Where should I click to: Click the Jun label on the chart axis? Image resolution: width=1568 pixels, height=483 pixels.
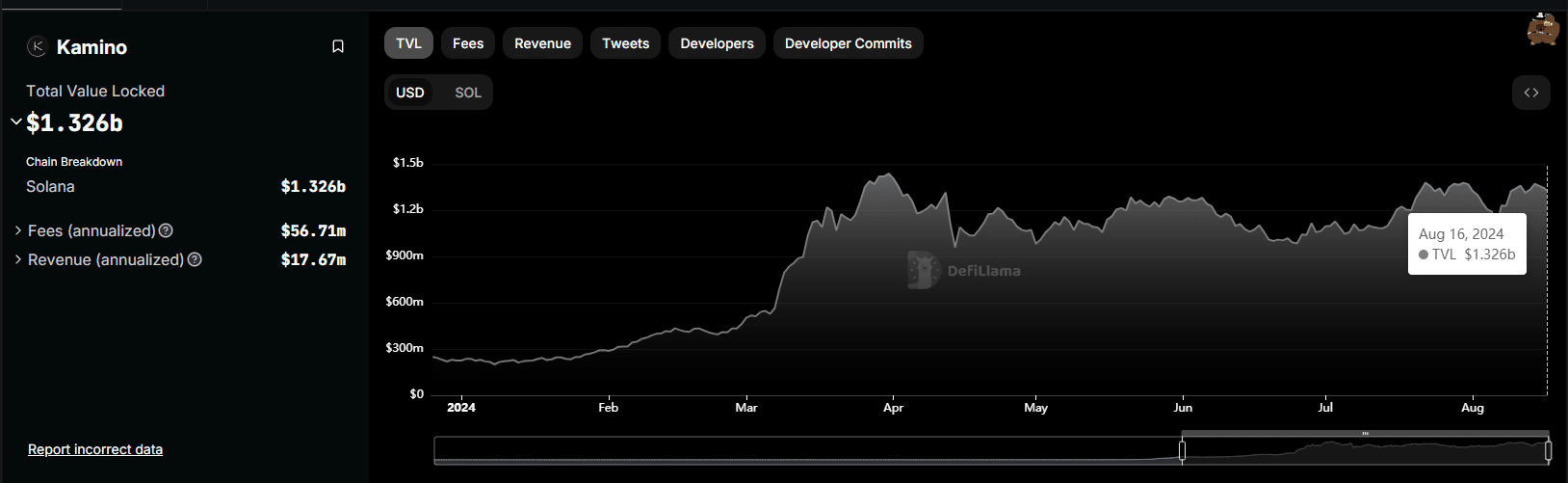[1183, 408]
